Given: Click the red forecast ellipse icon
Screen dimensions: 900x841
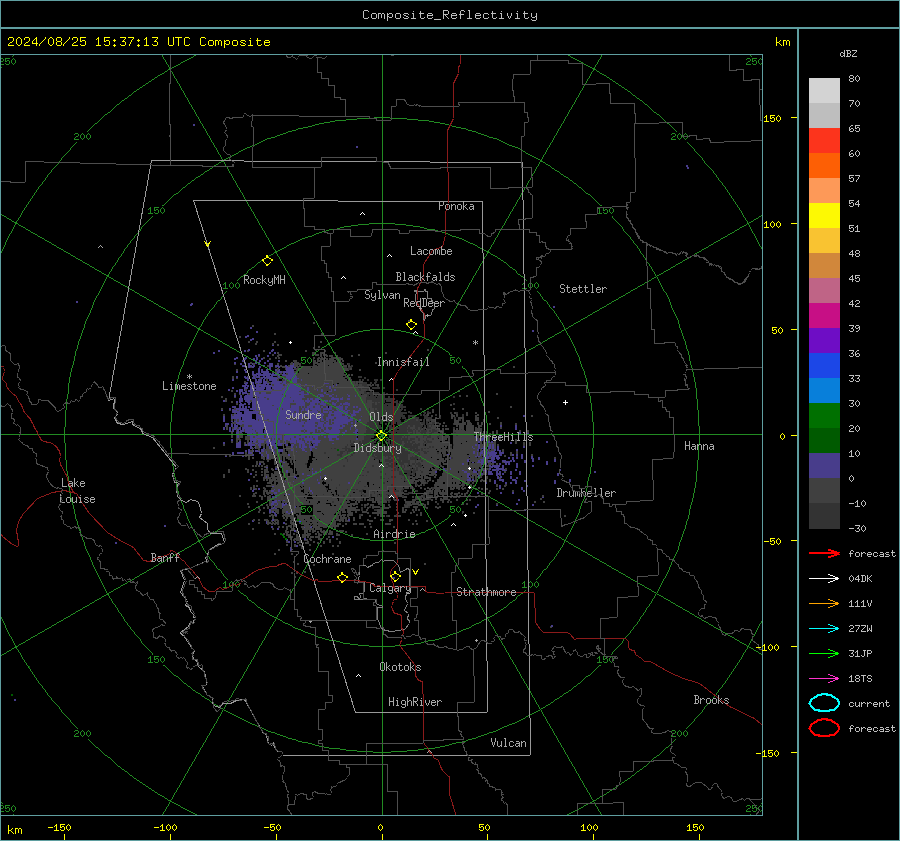Looking at the screenshot, I should pos(824,727).
